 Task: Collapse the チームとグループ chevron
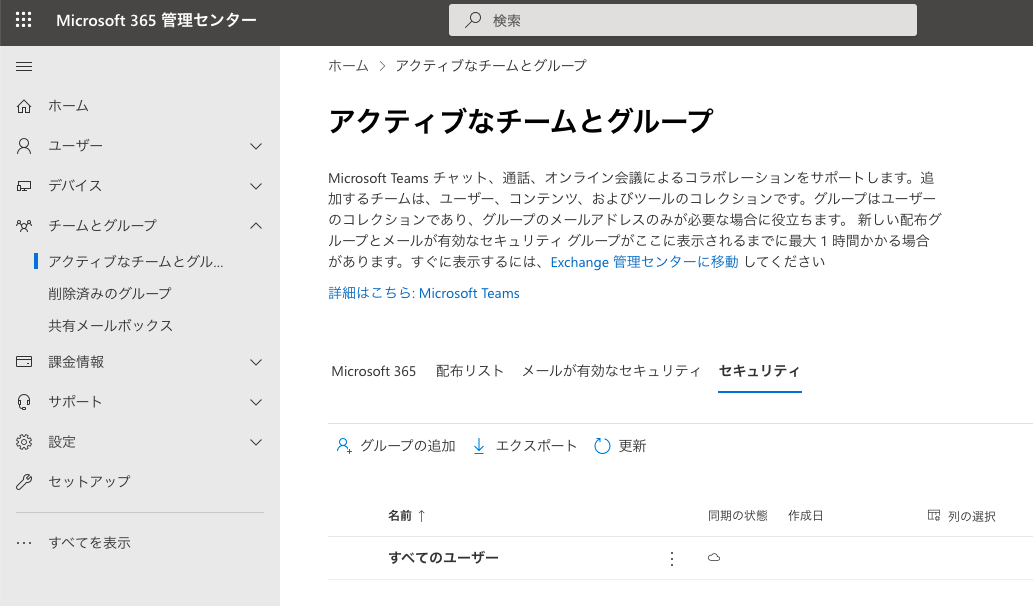256,226
